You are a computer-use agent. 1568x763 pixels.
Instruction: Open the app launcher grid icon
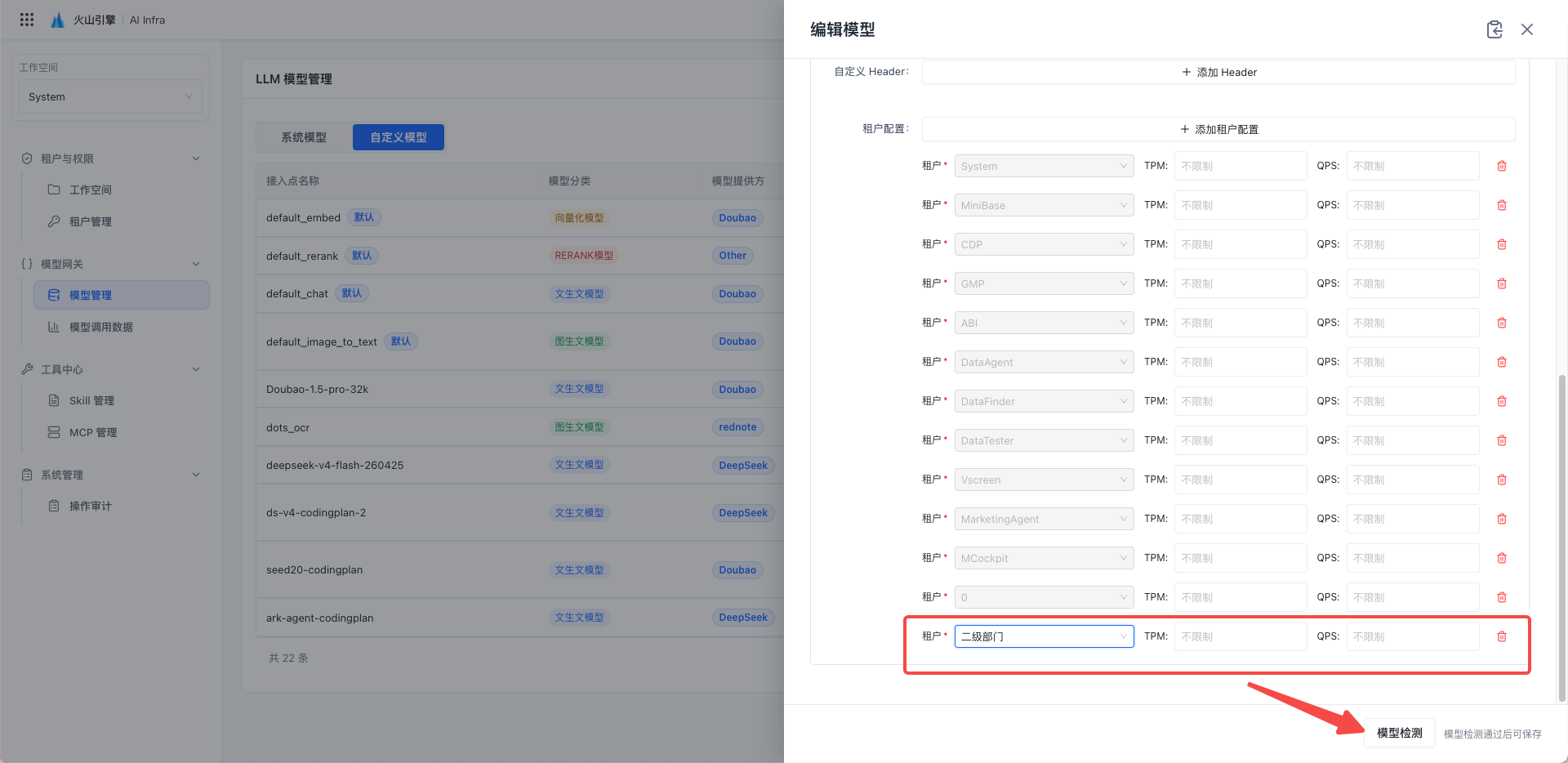27,20
